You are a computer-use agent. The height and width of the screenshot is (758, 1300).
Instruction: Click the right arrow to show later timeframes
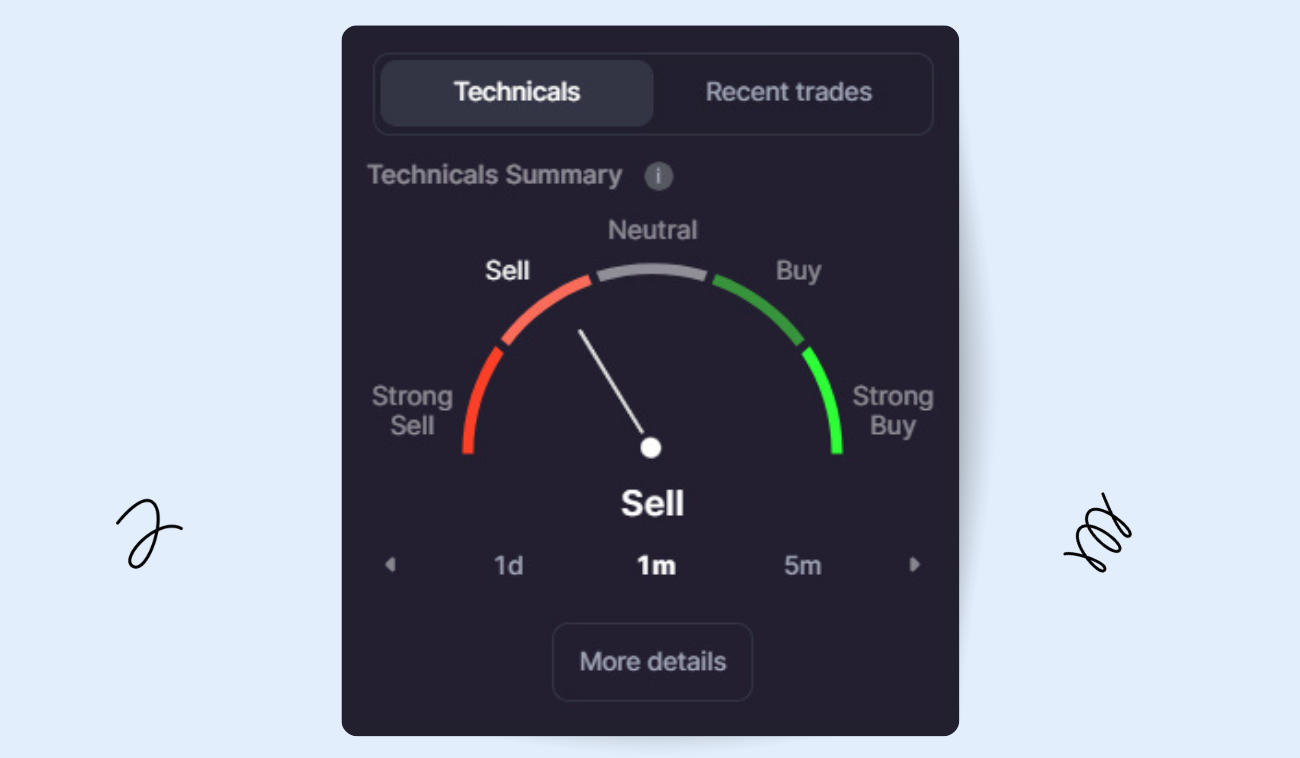[914, 565]
